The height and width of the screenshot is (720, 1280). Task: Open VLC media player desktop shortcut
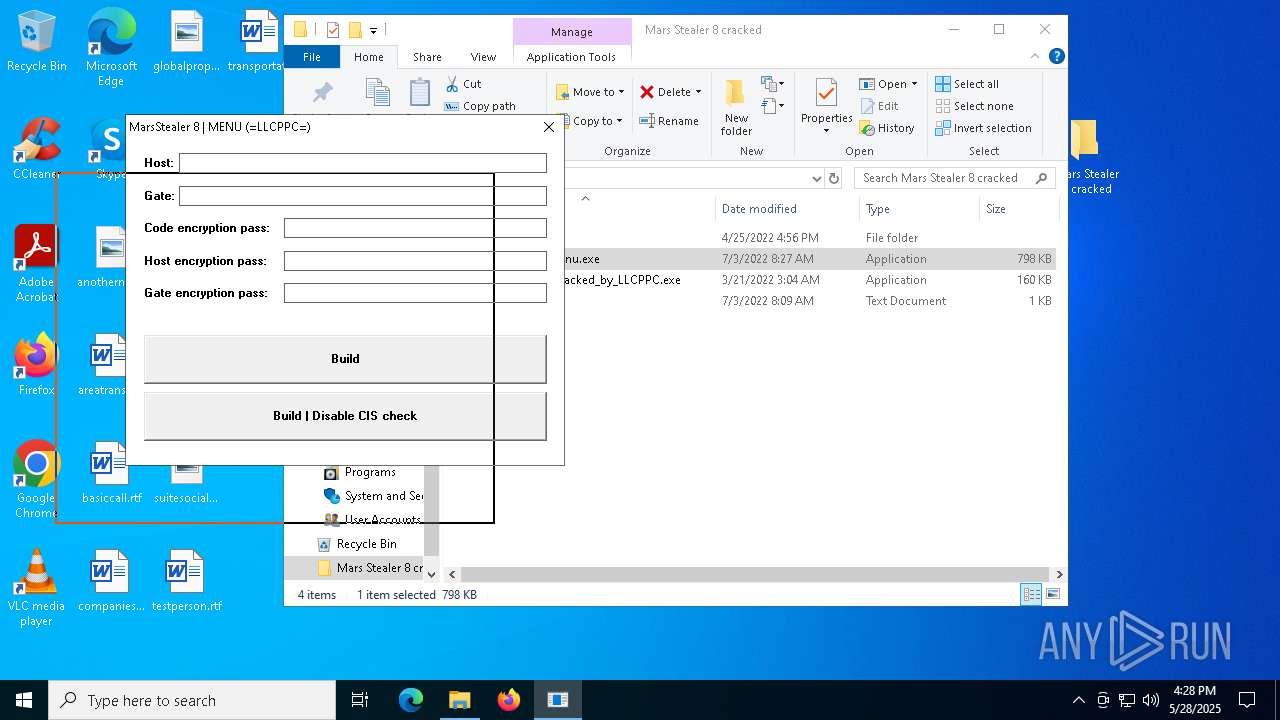37,588
